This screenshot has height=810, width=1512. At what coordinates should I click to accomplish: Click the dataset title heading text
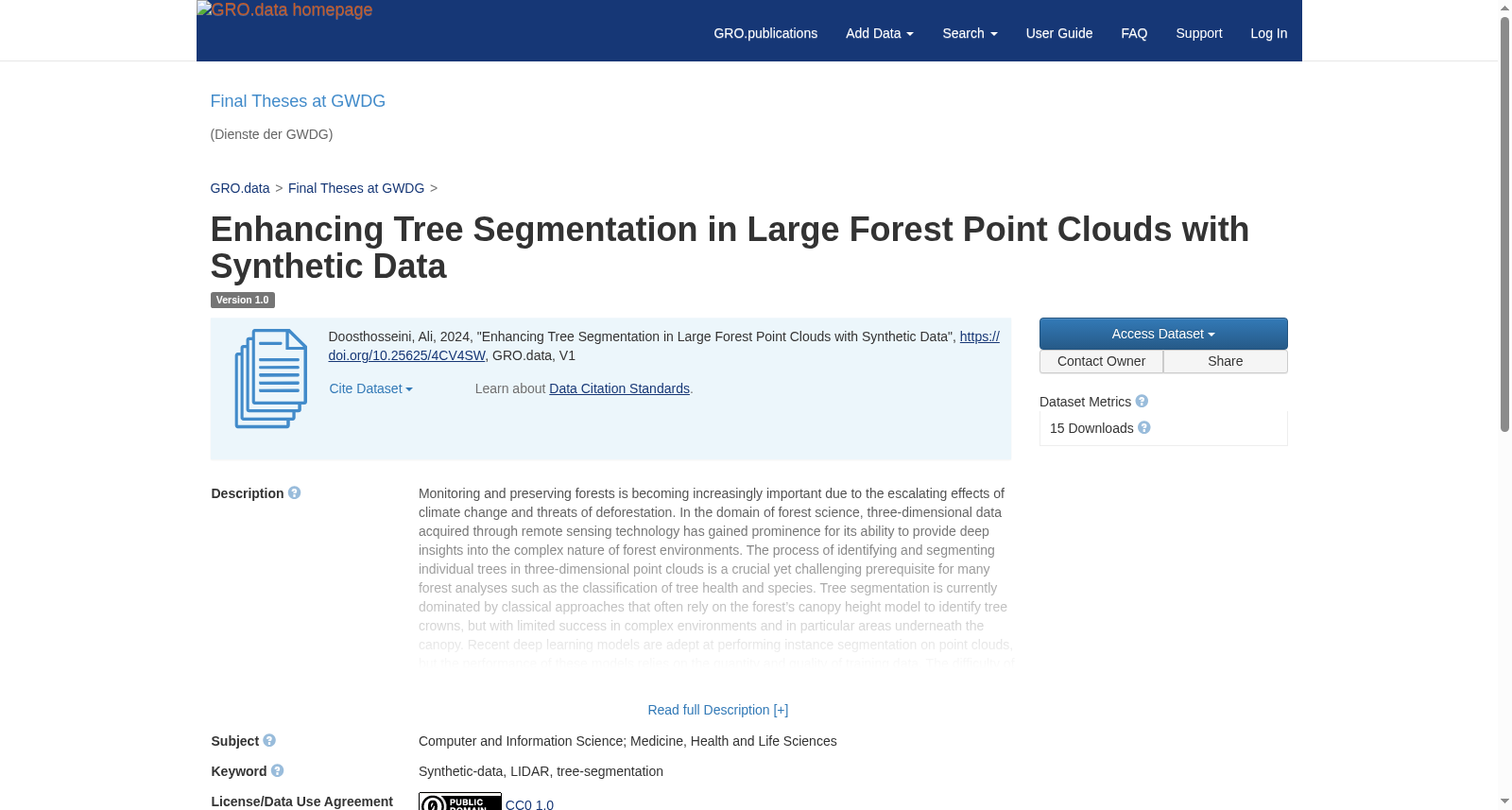730,248
